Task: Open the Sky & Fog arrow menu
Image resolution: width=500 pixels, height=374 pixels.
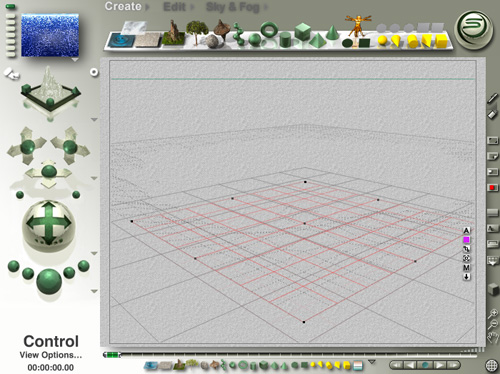Action: (x=266, y=7)
